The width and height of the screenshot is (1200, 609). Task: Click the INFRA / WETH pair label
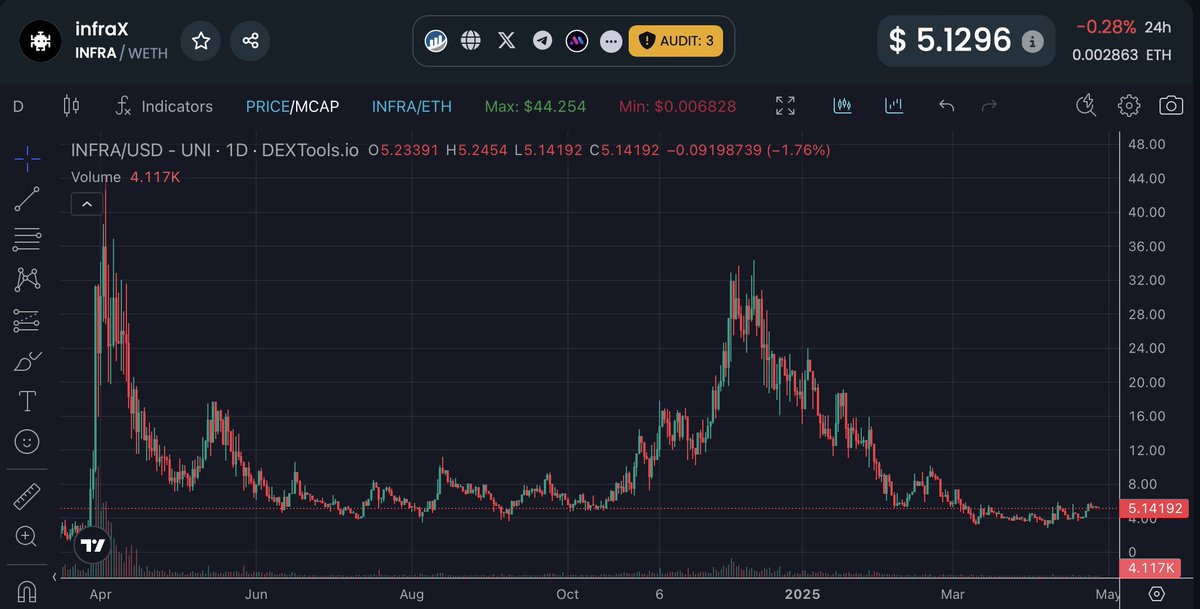click(121, 53)
